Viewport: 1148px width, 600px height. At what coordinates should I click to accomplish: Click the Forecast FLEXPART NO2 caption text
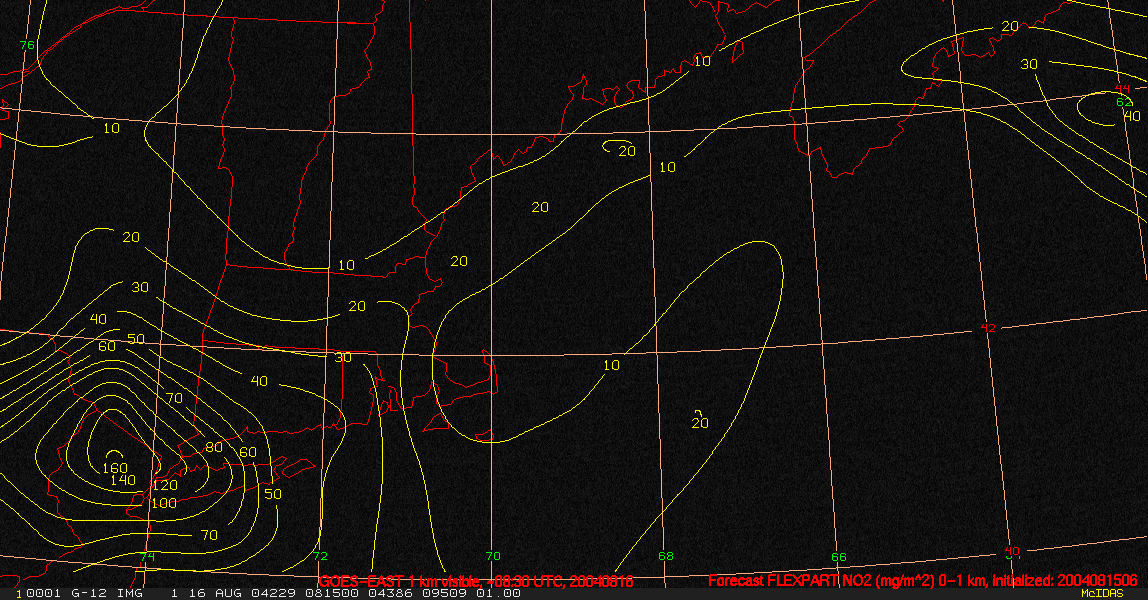(922, 581)
